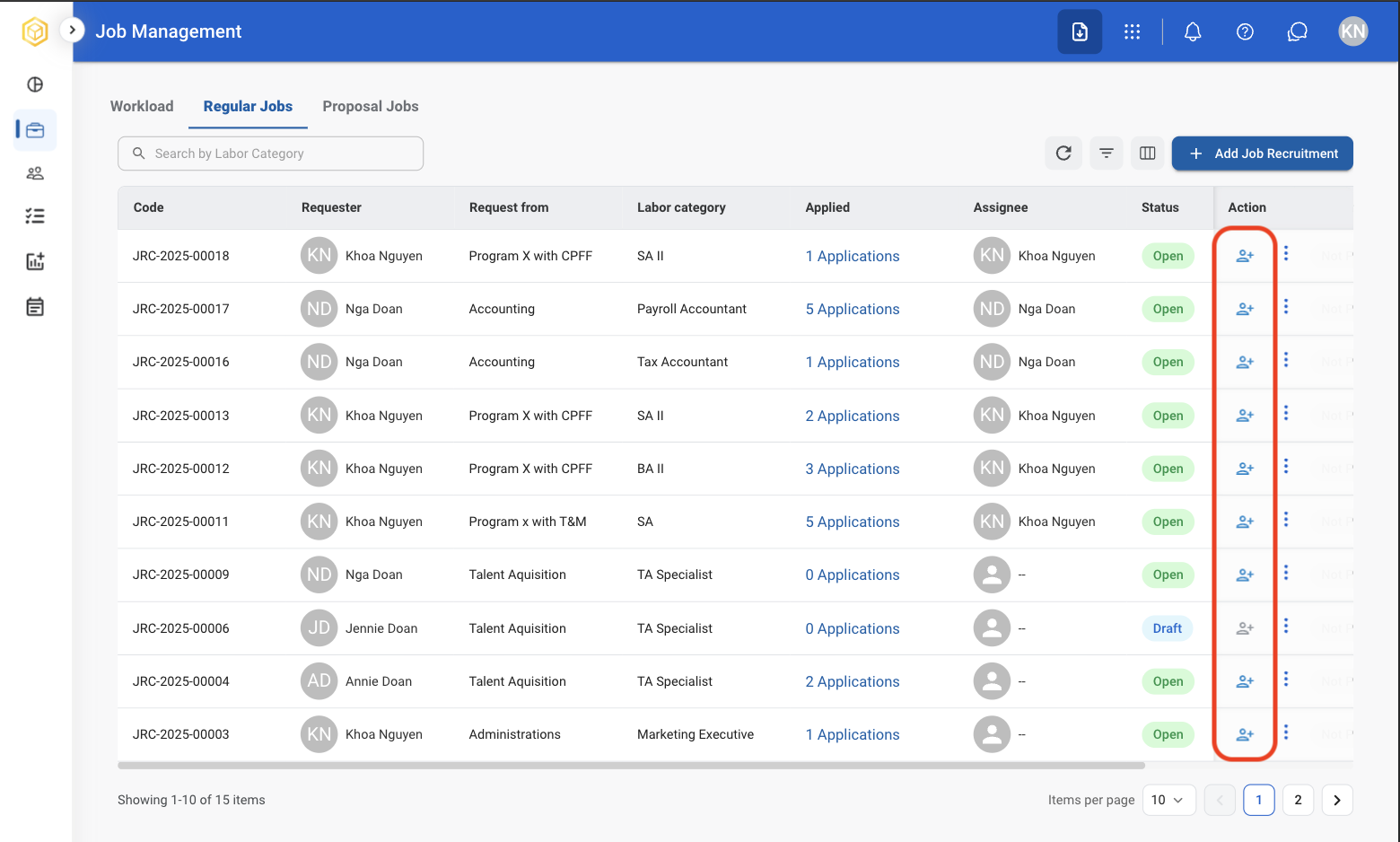Expand the sidebar with the chevron arrow

pos(72,30)
